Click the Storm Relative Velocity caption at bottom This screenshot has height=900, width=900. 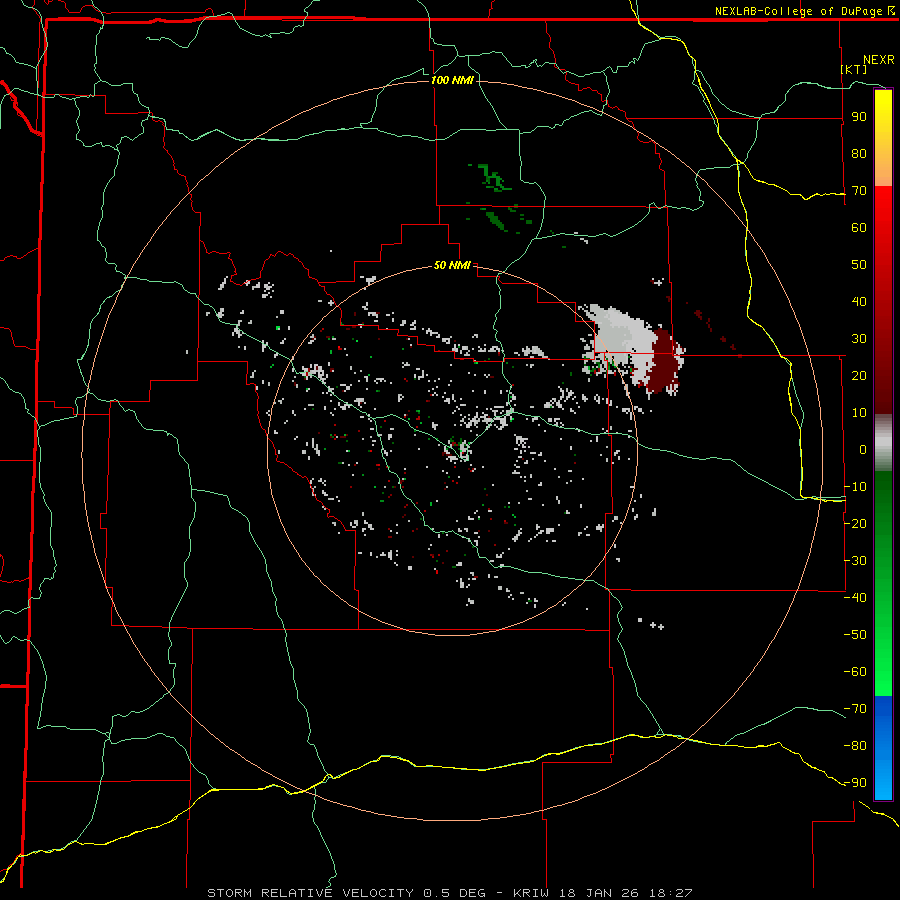tap(449, 893)
